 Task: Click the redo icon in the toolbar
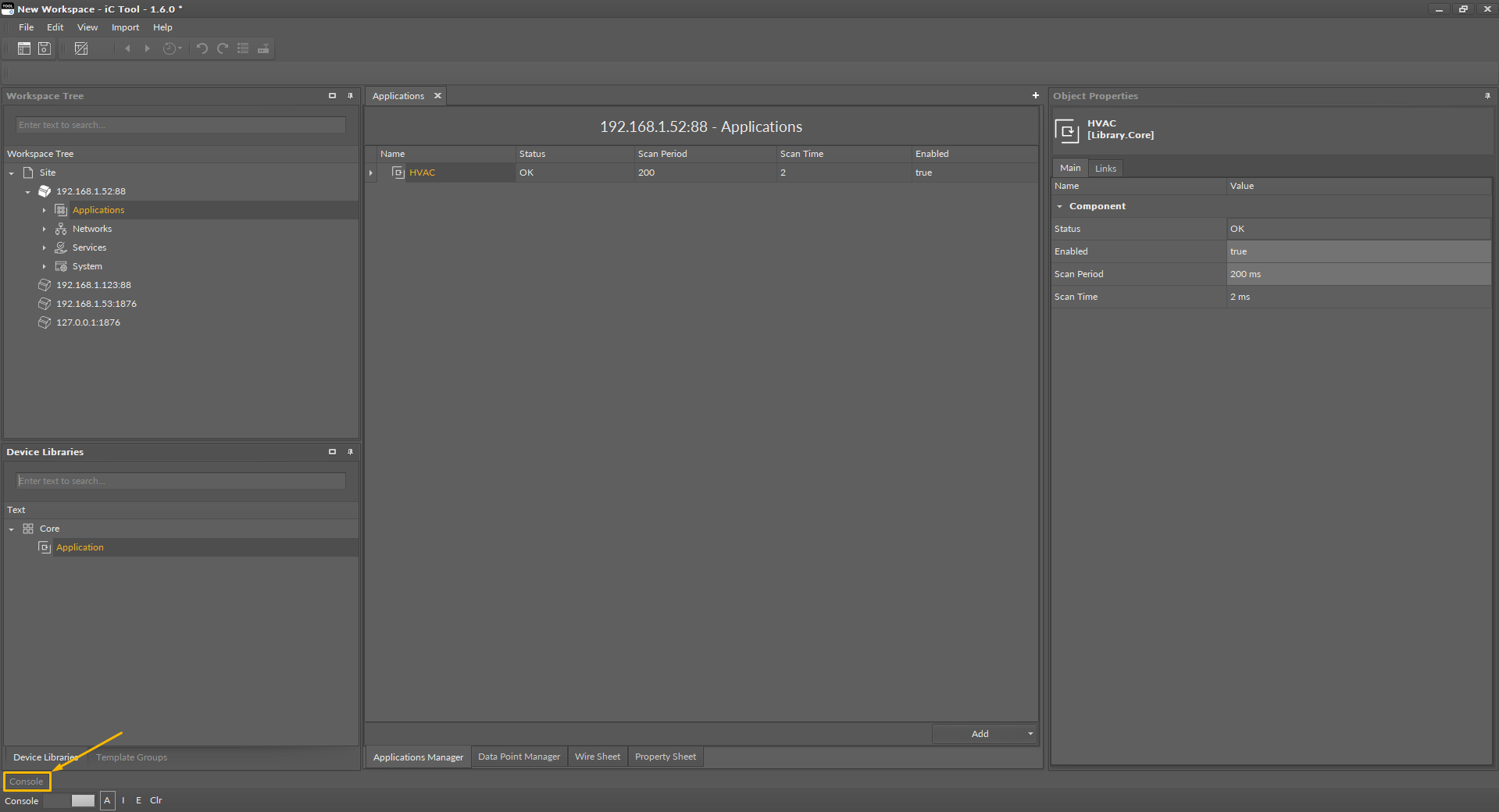click(222, 48)
